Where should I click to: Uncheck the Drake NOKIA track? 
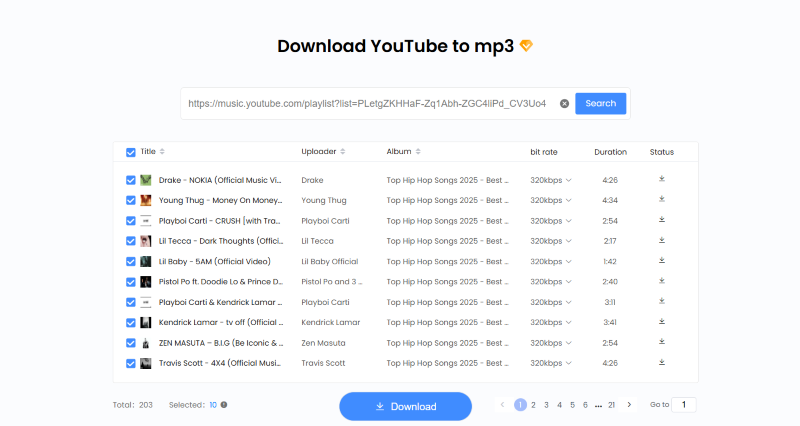click(131, 180)
